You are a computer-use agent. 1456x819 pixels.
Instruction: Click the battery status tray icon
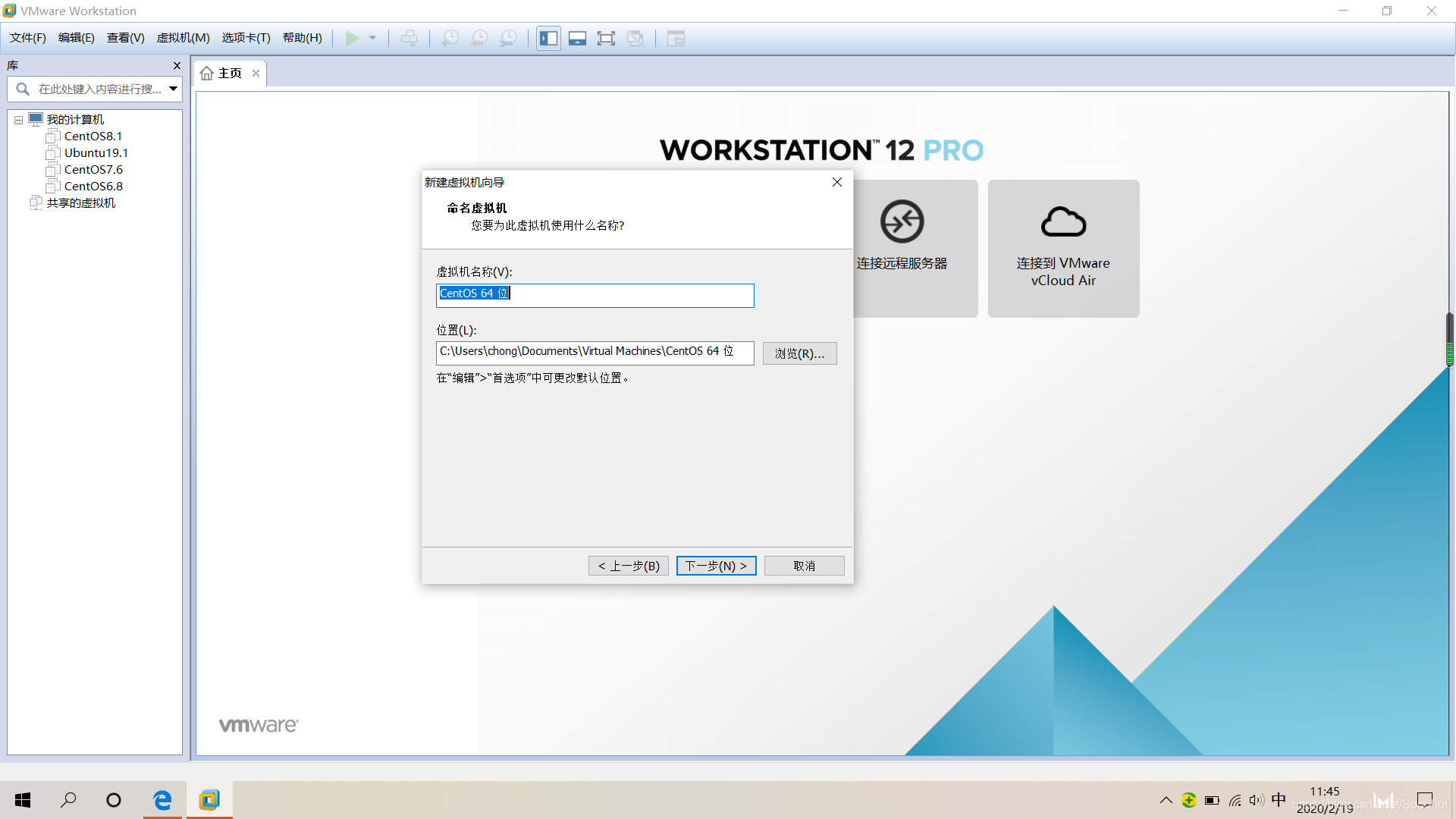point(1212,800)
